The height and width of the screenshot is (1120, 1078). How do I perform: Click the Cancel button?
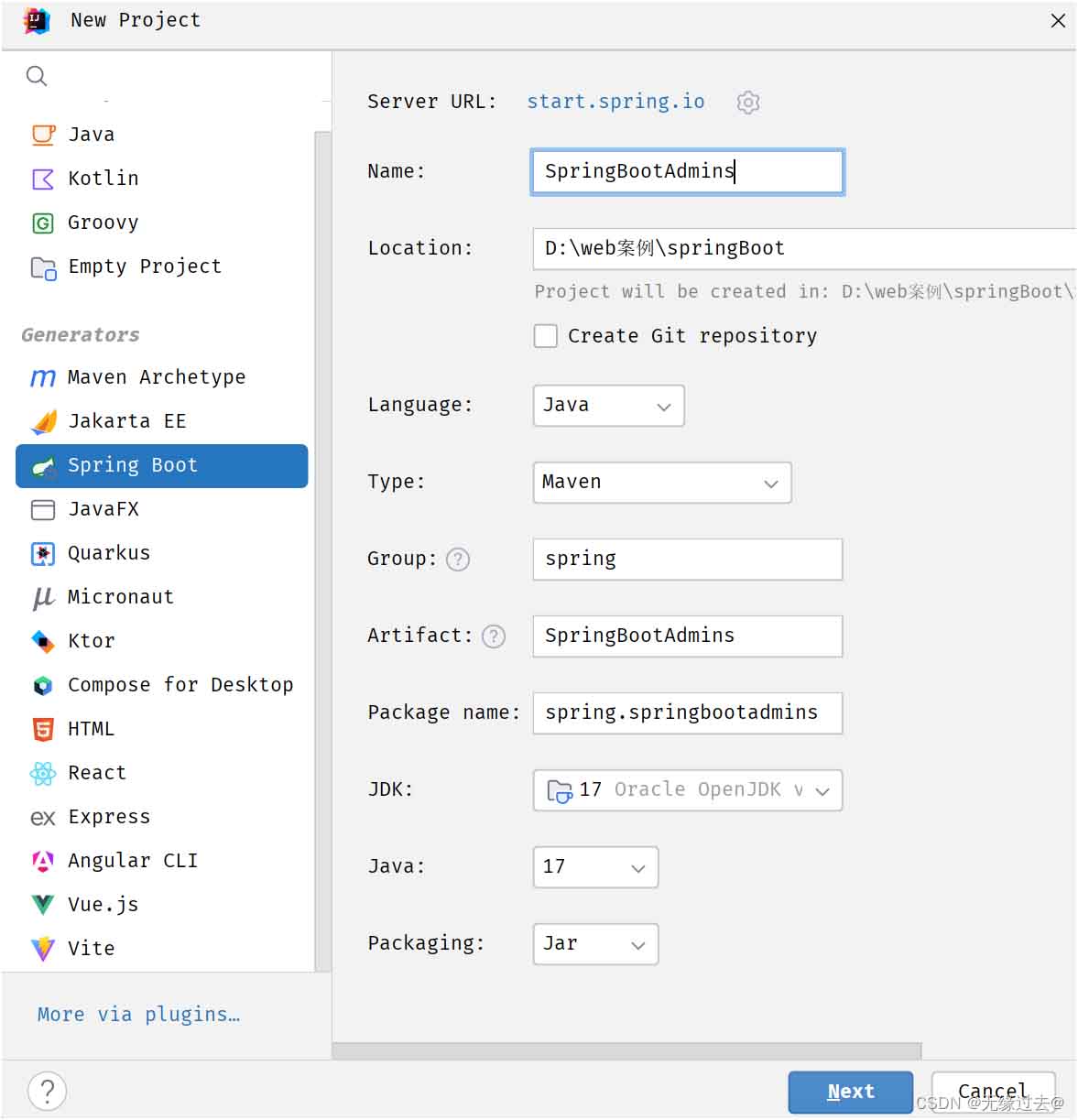pos(993,1092)
